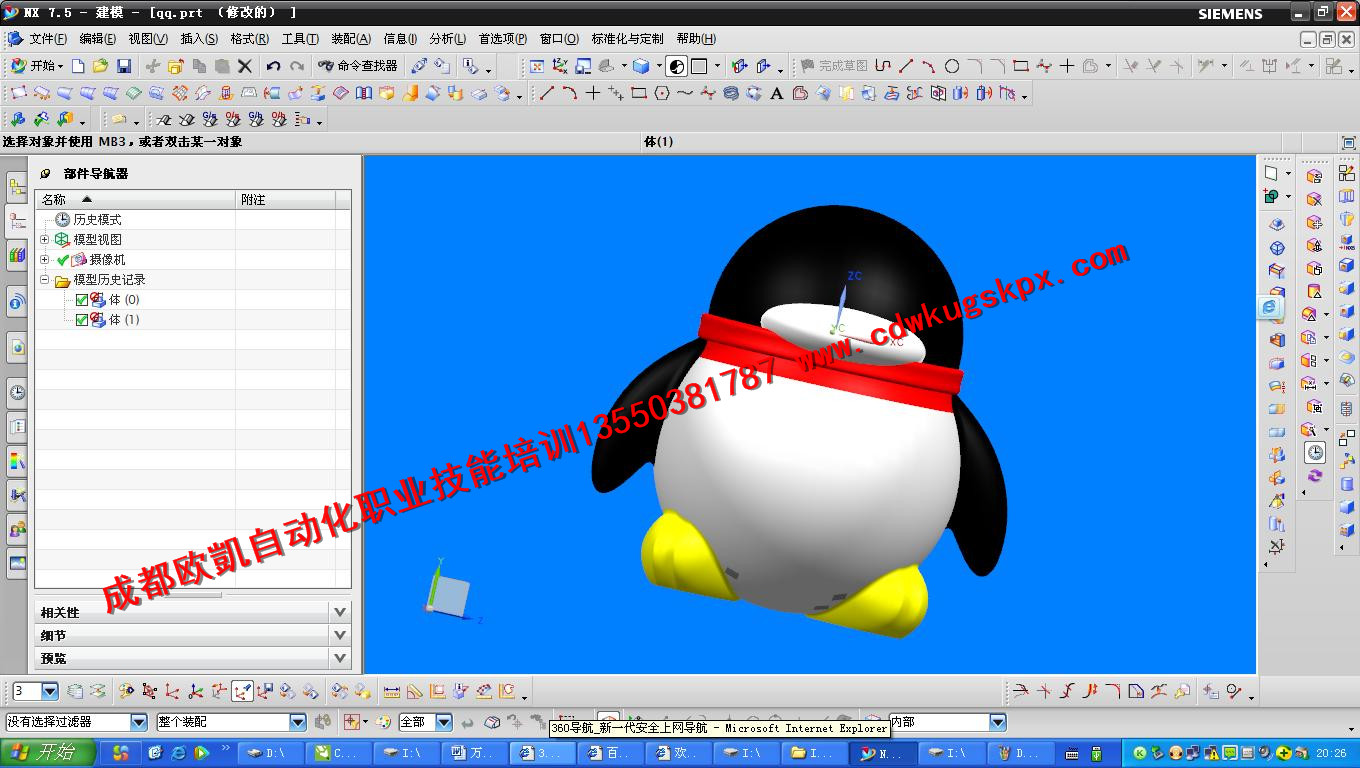Screen dimensions: 1360x768
Task: Click the Measure distance ruler icon
Action: click(x=391, y=691)
